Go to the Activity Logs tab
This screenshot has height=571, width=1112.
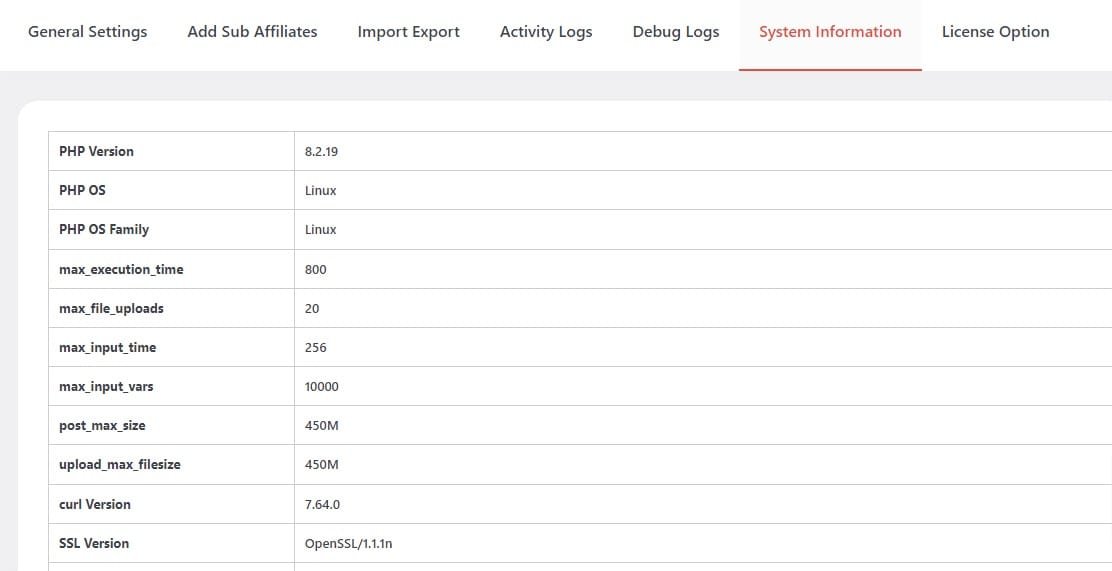[x=546, y=32]
